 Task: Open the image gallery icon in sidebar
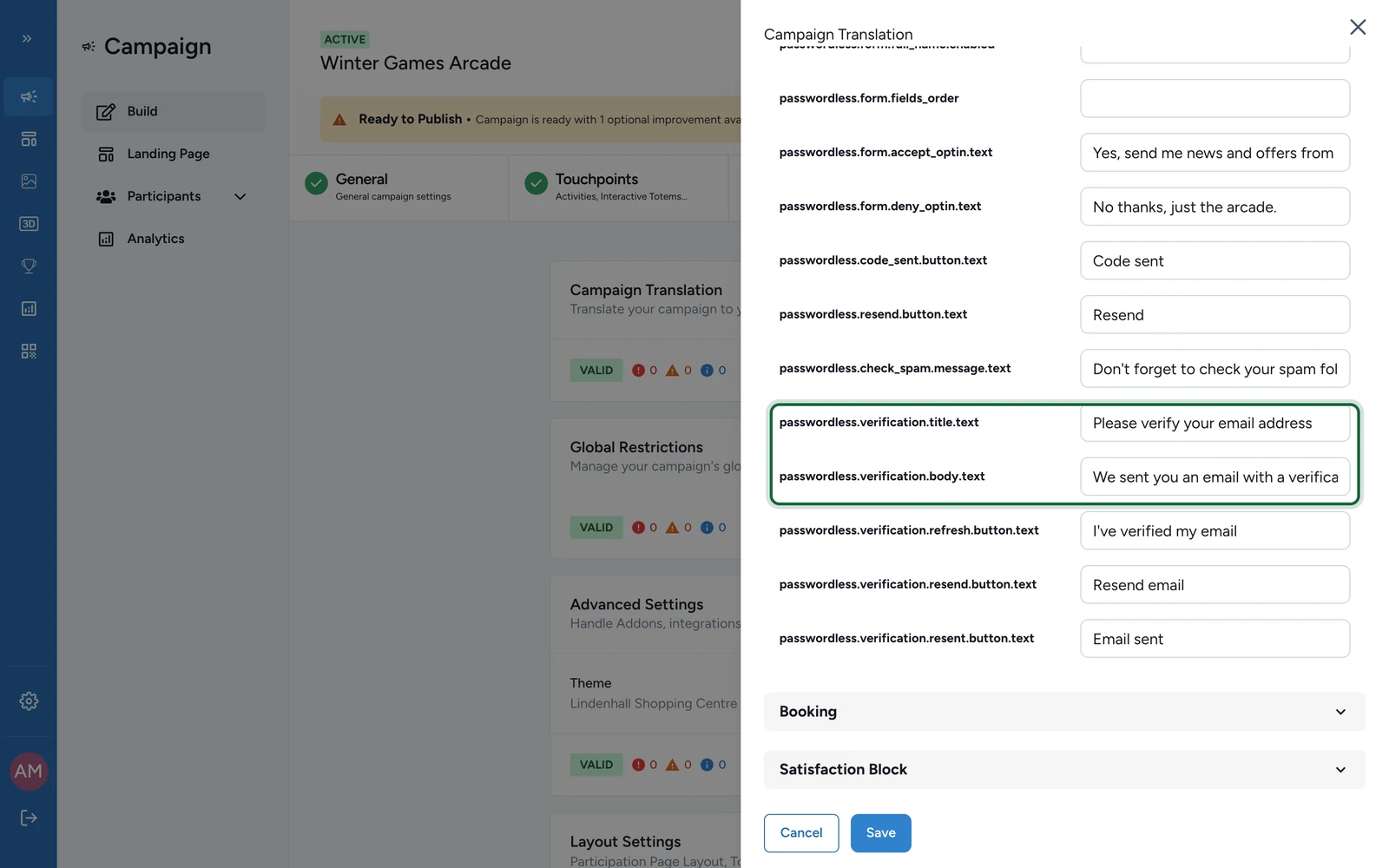[x=29, y=181]
